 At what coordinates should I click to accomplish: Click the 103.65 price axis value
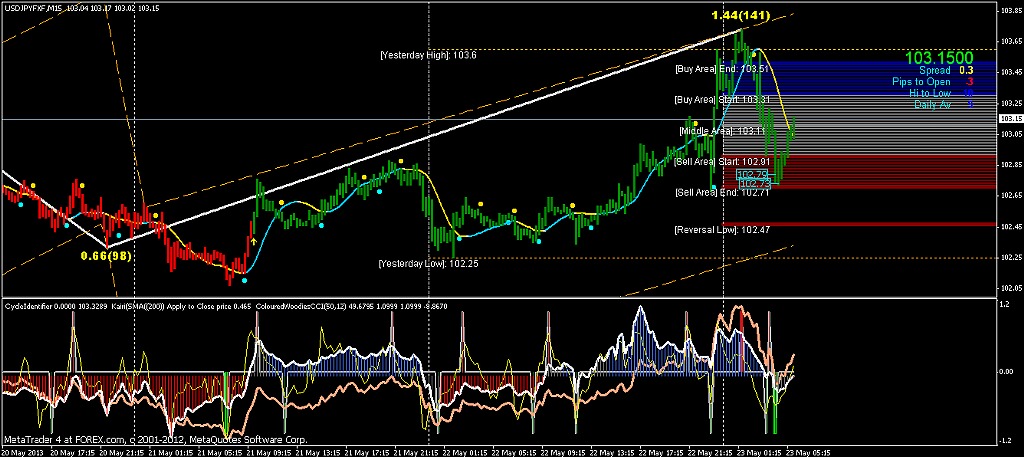[x=1010, y=41]
